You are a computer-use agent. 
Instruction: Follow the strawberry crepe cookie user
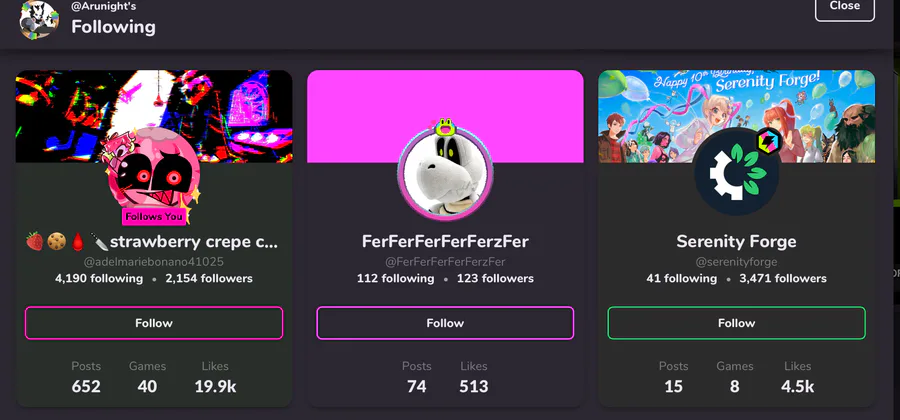[x=154, y=323]
